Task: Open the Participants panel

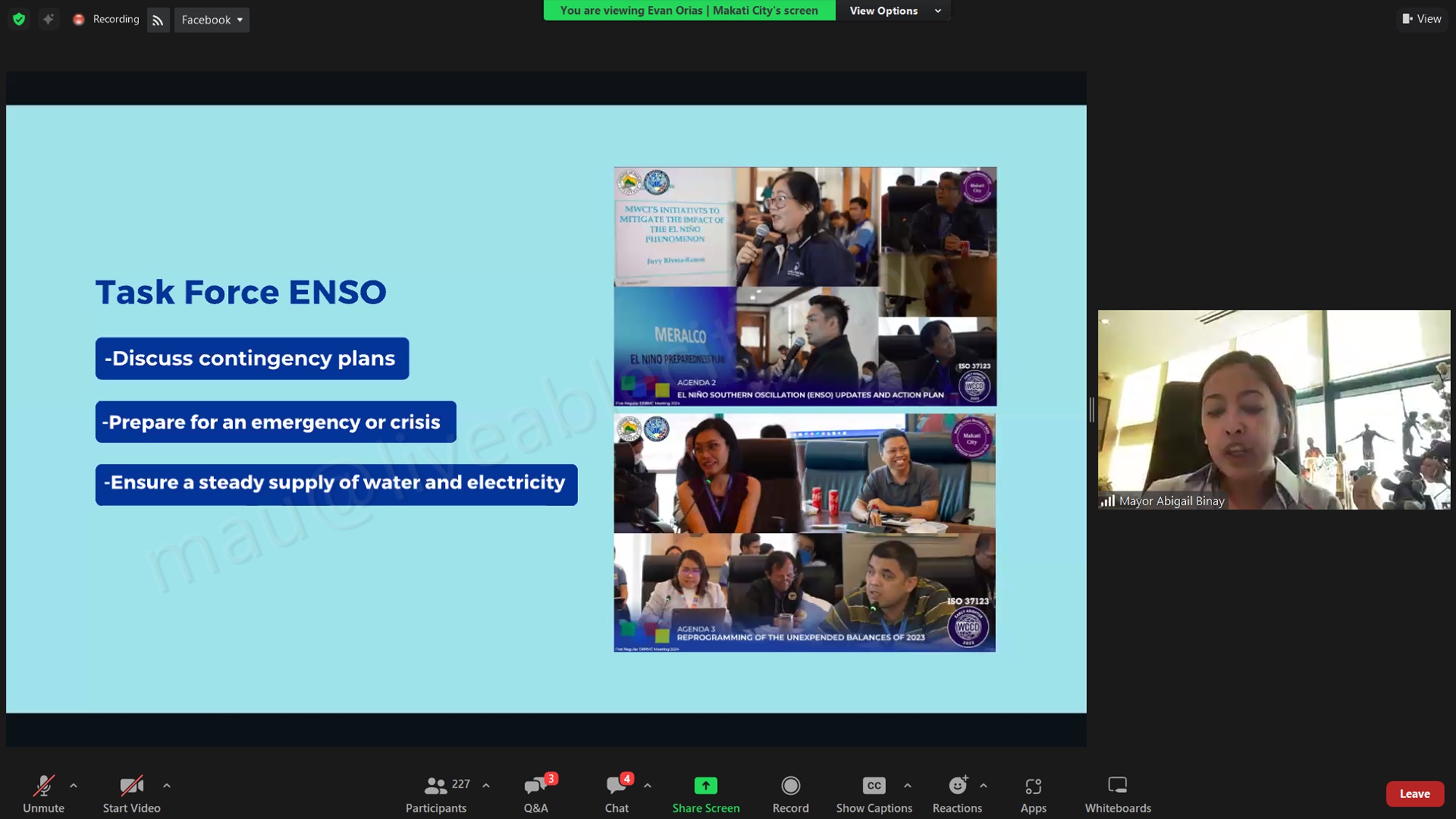Action: tap(436, 794)
